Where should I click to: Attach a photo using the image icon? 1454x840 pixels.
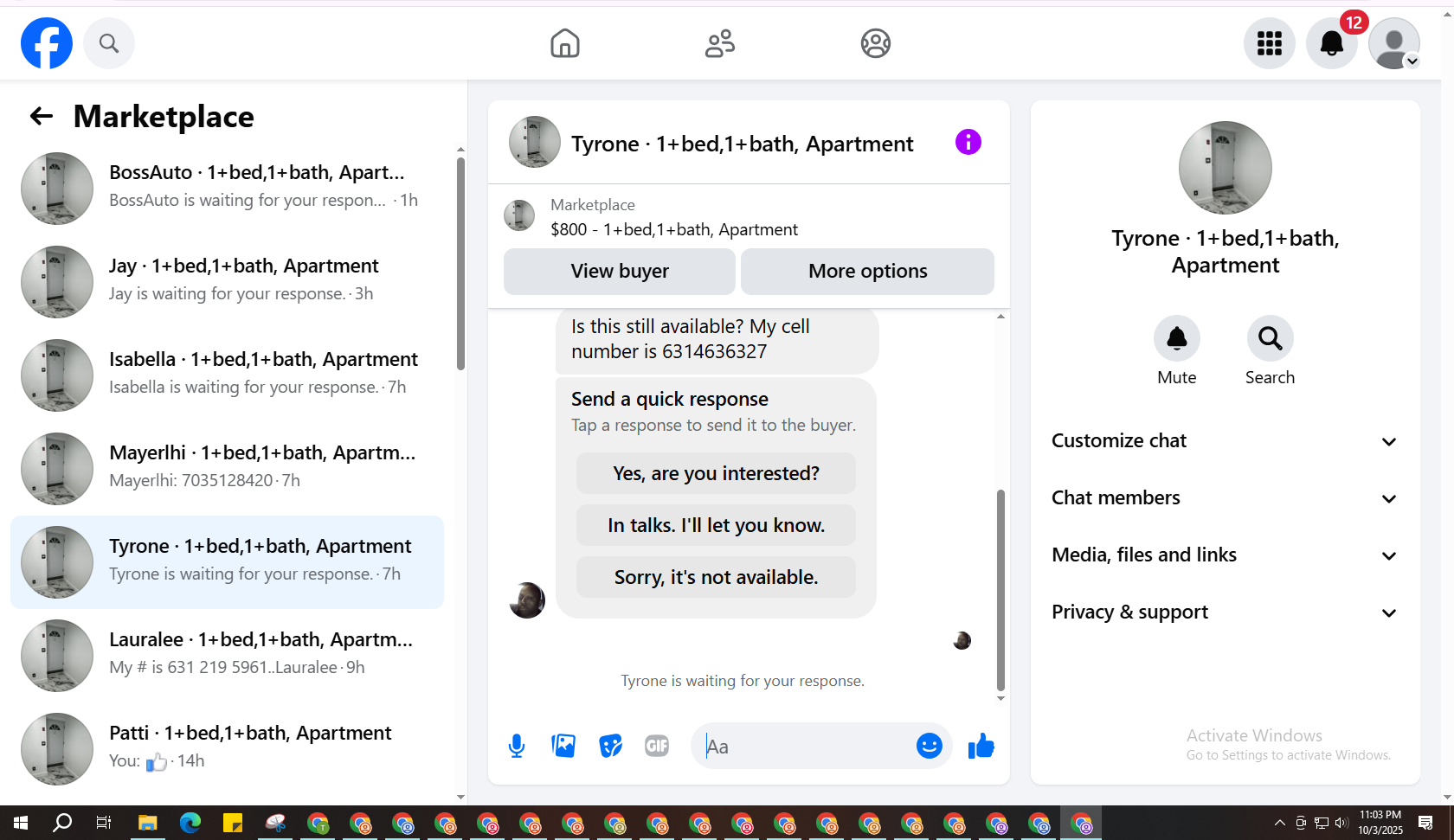click(x=563, y=746)
